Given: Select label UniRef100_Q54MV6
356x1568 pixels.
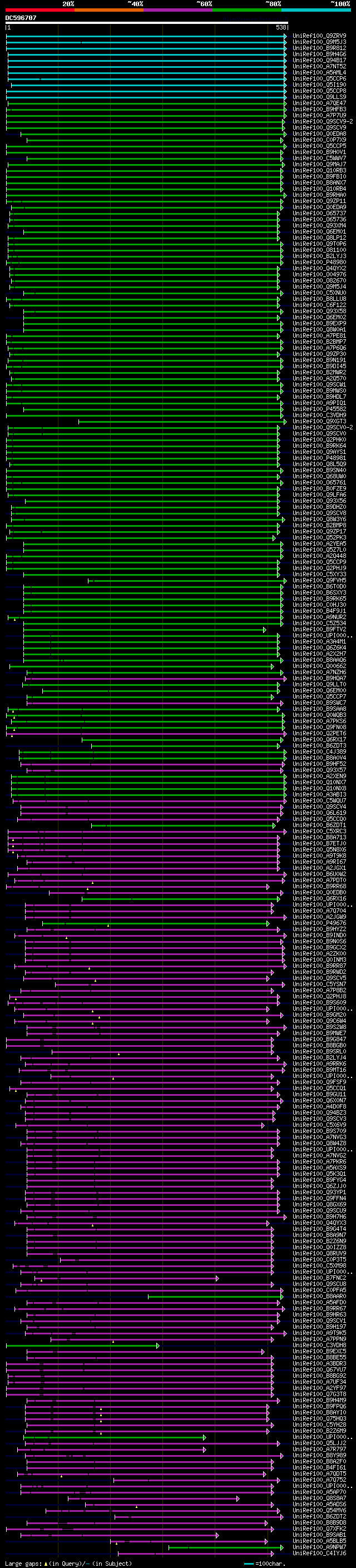Looking at the screenshot, I should click(x=319, y=1510).
